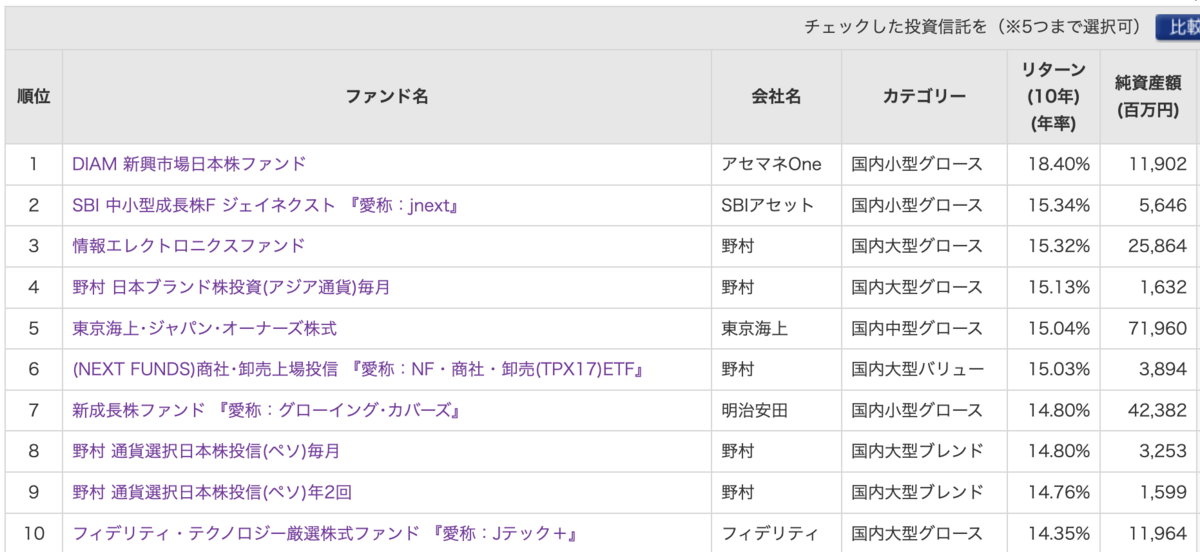Open DIAM 新興市場日本株ファンド link
This screenshot has width=1200, height=552.
tap(189, 164)
